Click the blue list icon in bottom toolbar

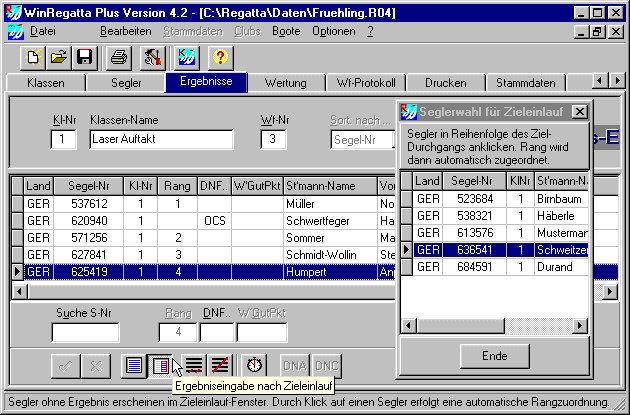pyautogui.click(x=134, y=366)
